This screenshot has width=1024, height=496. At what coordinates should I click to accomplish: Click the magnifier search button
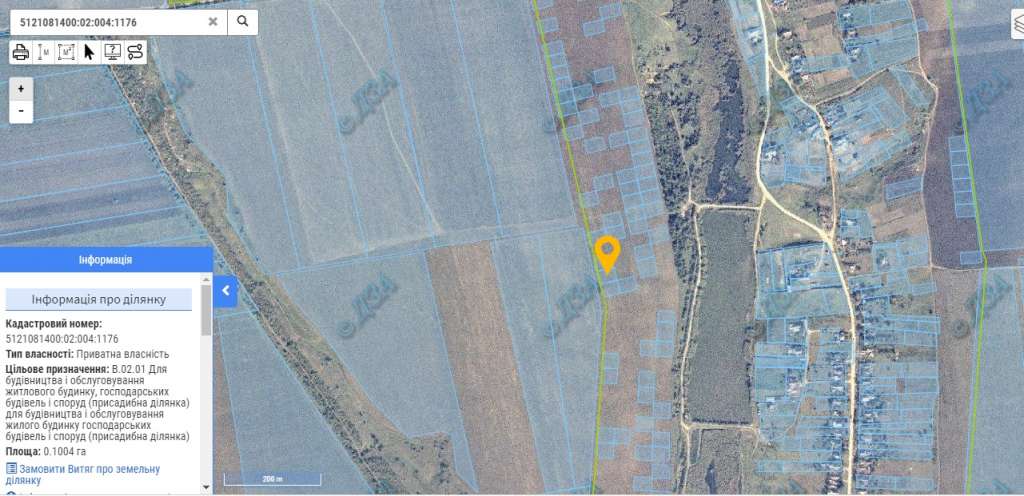(x=242, y=22)
